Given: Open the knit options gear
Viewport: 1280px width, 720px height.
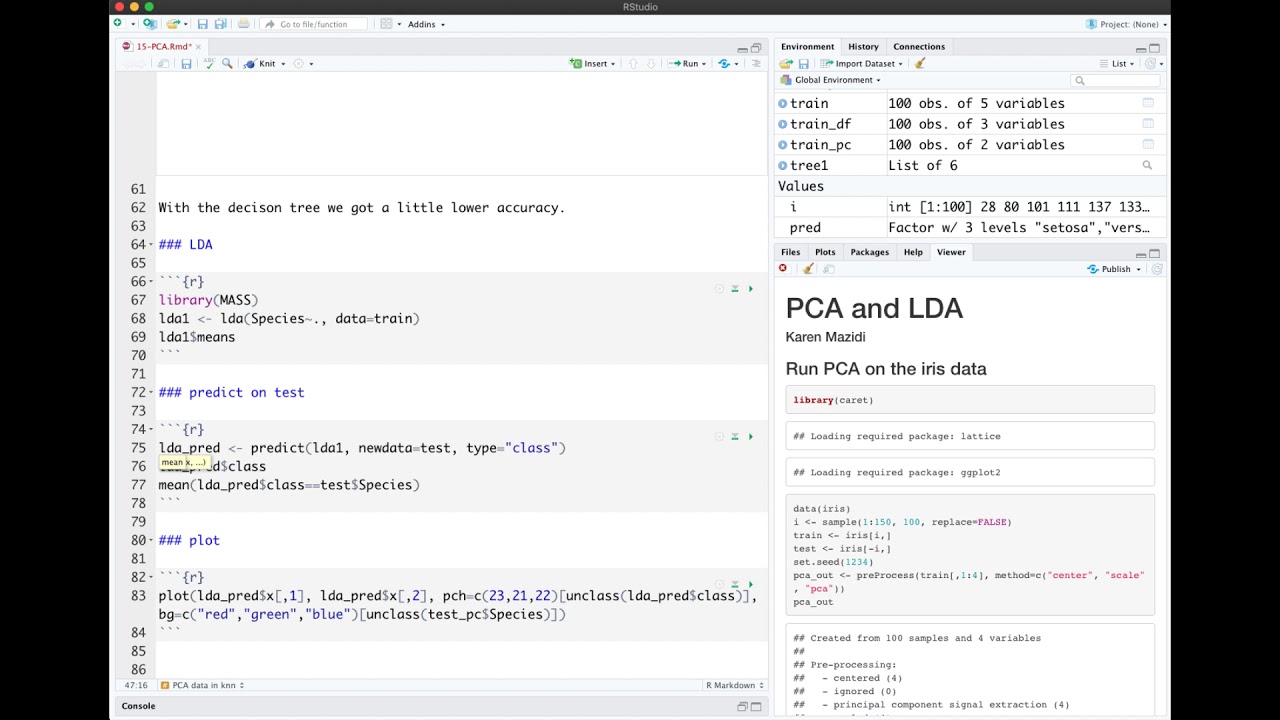Looking at the screenshot, I should tap(298, 63).
